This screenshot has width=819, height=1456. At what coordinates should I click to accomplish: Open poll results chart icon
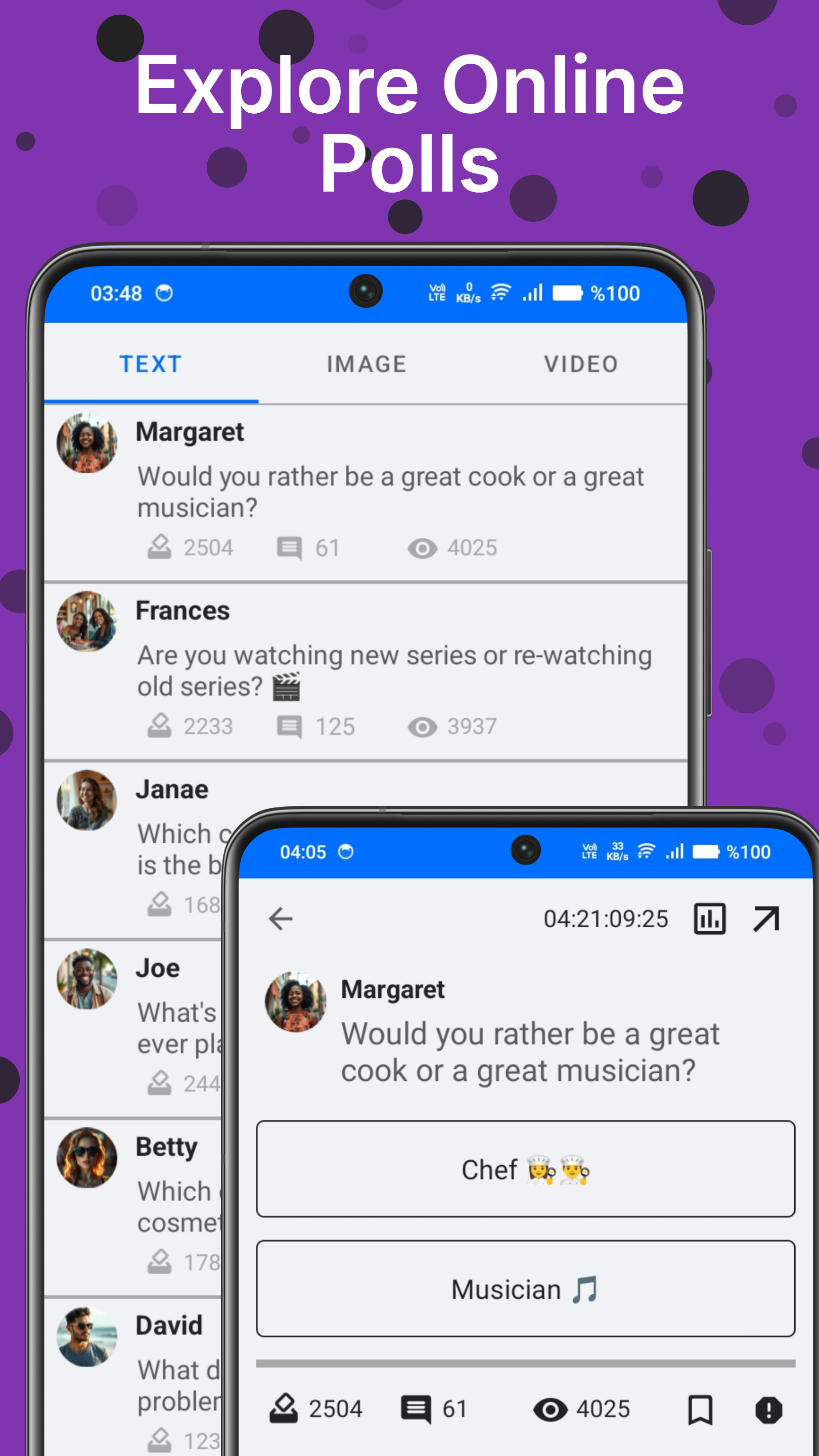pos(710,919)
